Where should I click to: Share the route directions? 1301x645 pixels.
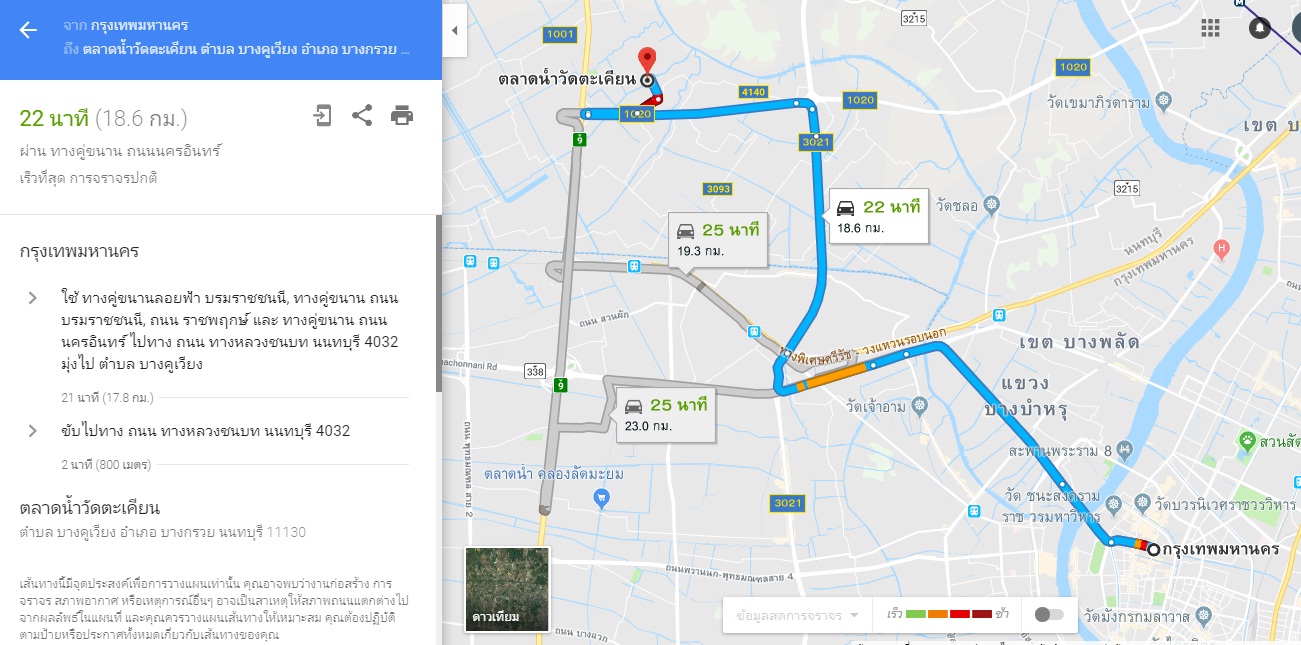(x=362, y=115)
